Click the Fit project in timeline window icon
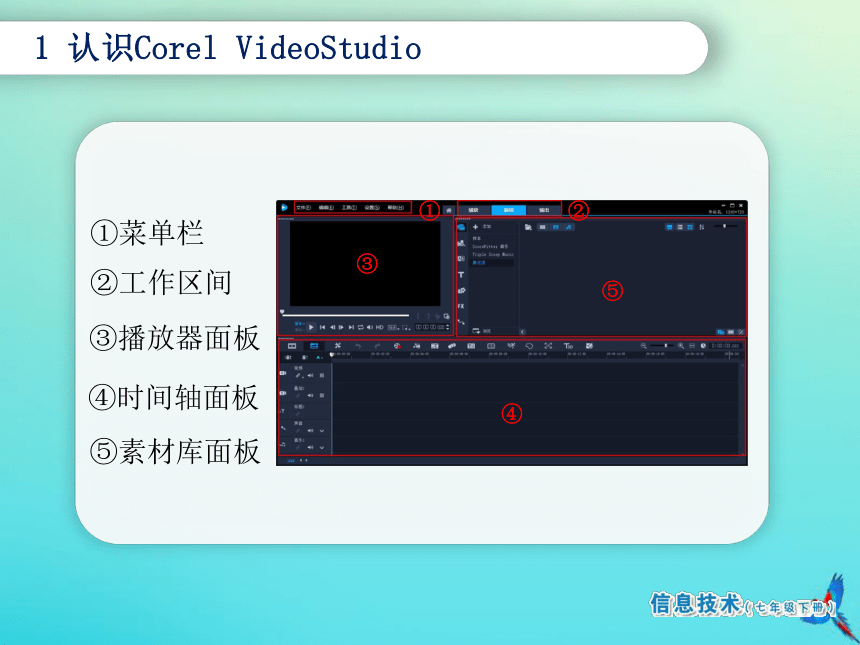The width and height of the screenshot is (860, 645). (x=692, y=346)
